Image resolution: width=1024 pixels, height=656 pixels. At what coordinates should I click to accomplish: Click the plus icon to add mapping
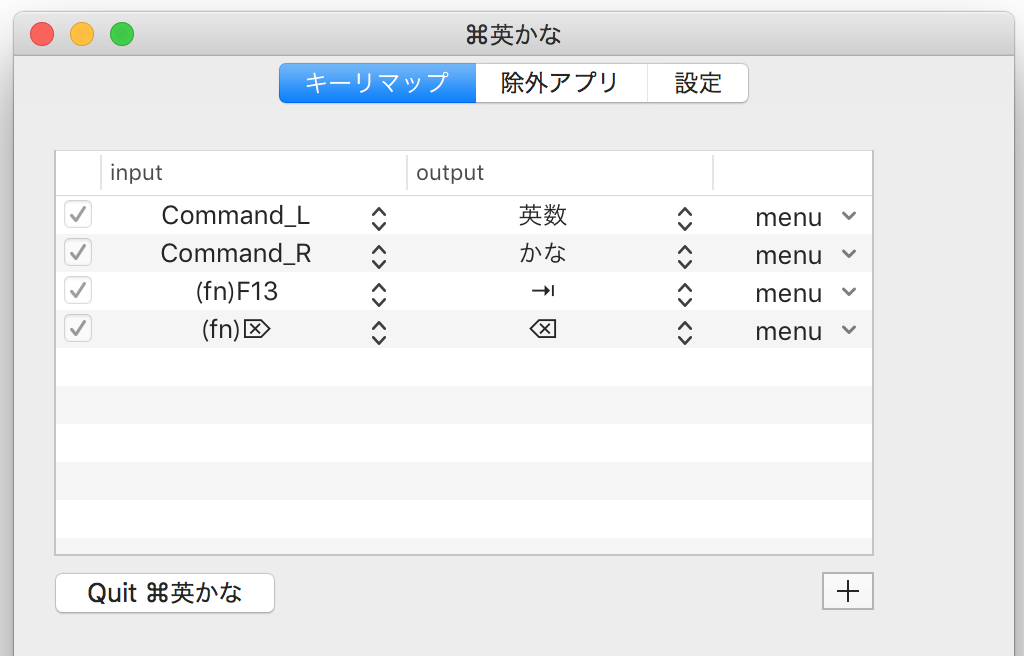point(847,591)
